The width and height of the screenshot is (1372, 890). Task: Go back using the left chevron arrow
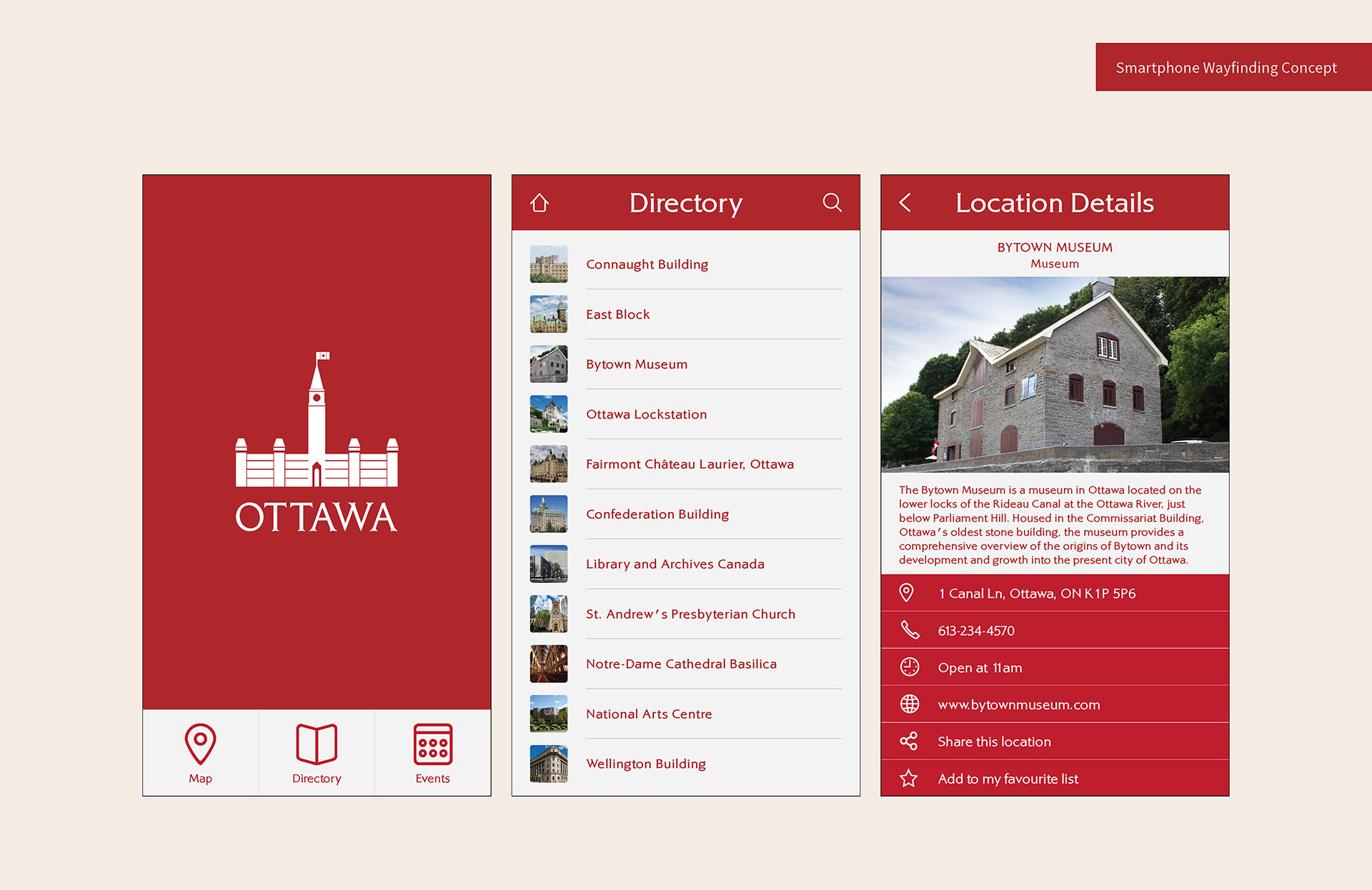(905, 203)
